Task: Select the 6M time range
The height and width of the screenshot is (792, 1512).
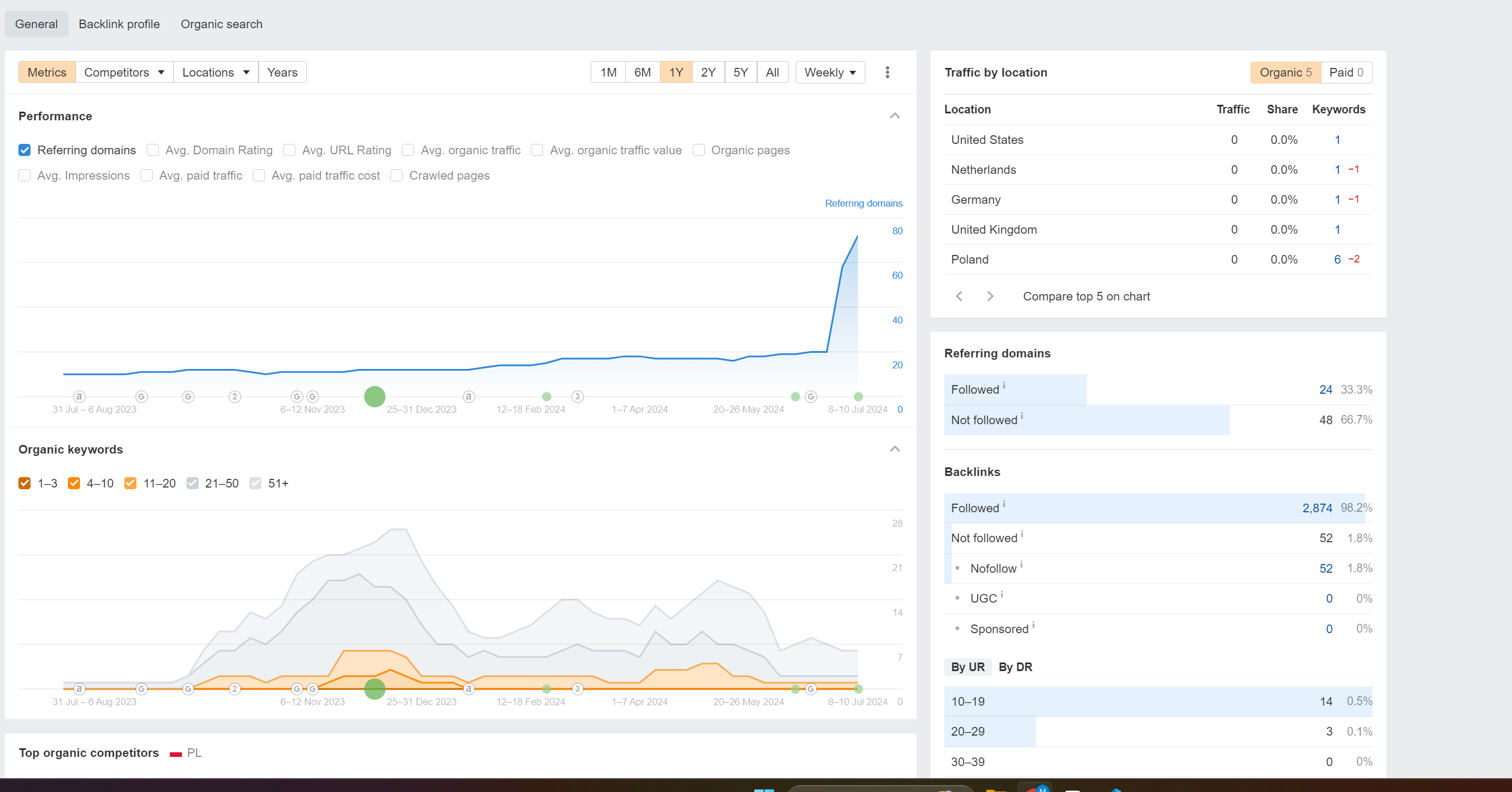Action: (642, 72)
